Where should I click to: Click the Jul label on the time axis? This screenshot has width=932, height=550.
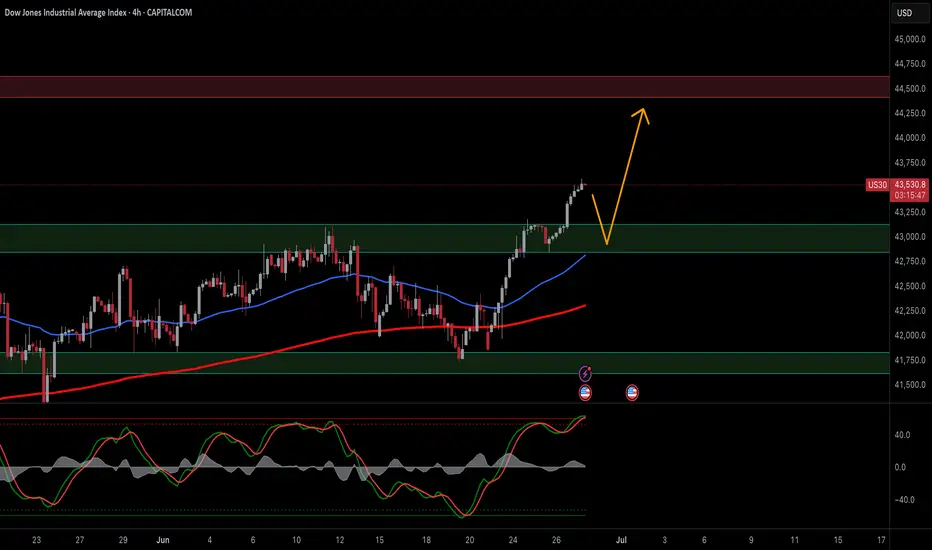pyautogui.click(x=621, y=540)
